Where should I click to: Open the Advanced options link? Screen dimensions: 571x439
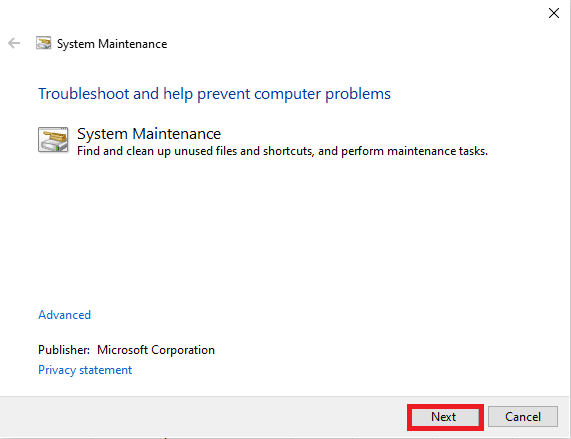[x=64, y=315]
